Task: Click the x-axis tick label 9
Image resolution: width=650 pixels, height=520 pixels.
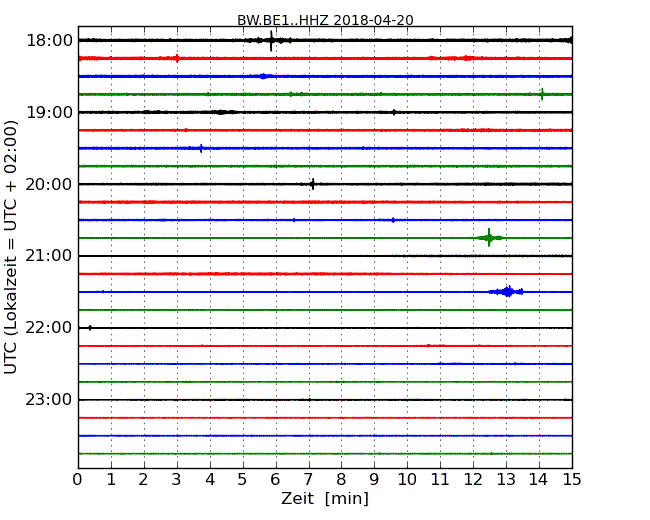Action: (x=374, y=480)
